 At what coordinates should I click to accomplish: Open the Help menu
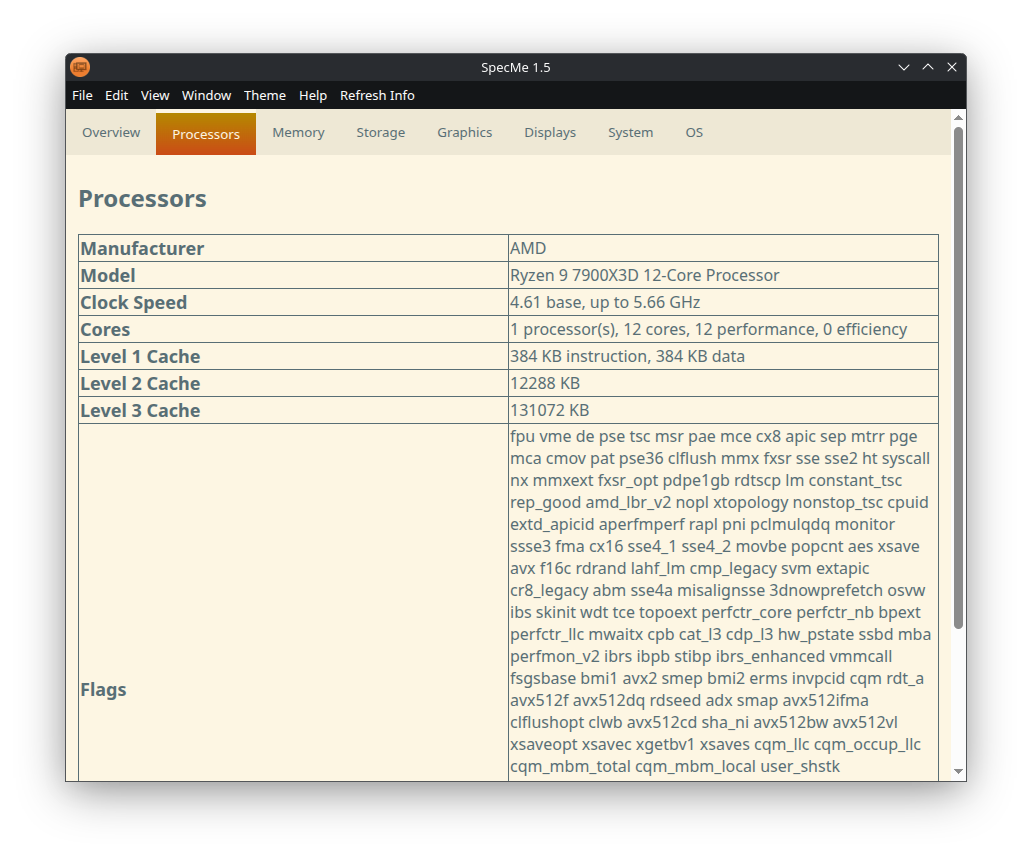tap(313, 95)
